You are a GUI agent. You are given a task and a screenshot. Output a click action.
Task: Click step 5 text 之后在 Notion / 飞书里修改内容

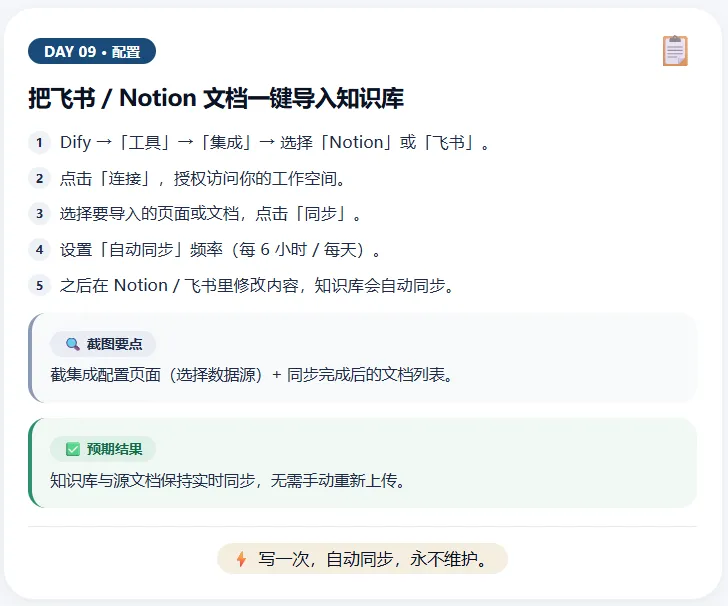click(257, 286)
